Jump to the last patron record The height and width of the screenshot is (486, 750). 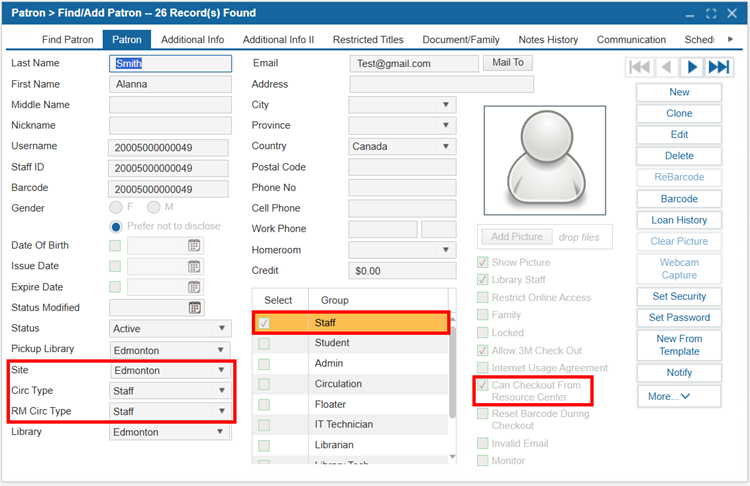tap(719, 67)
